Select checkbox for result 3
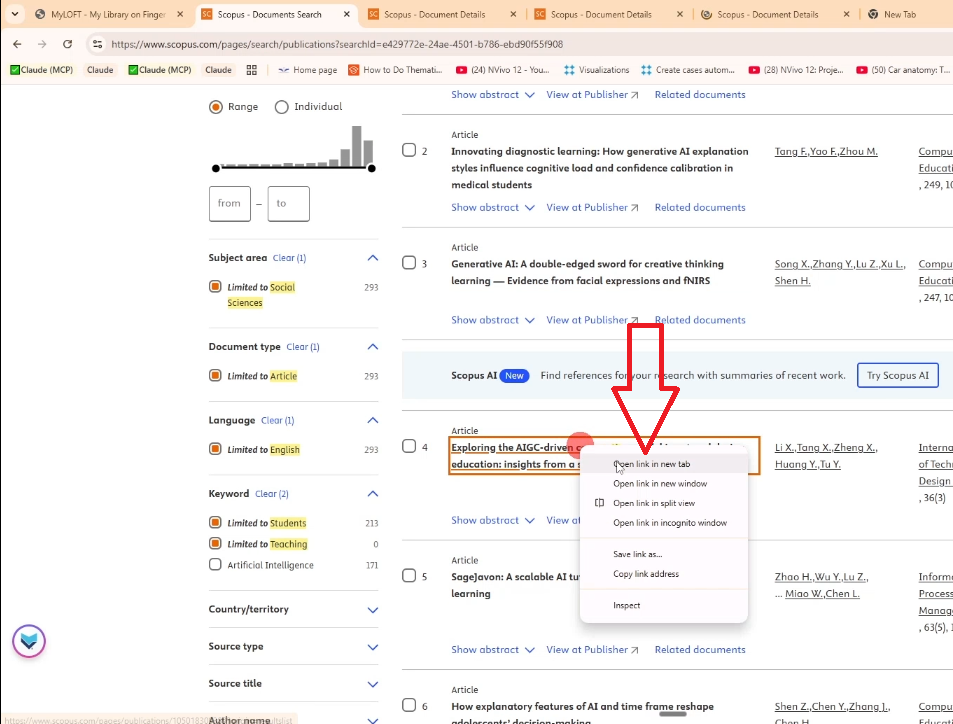This screenshot has height=724, width=953. 409,263
